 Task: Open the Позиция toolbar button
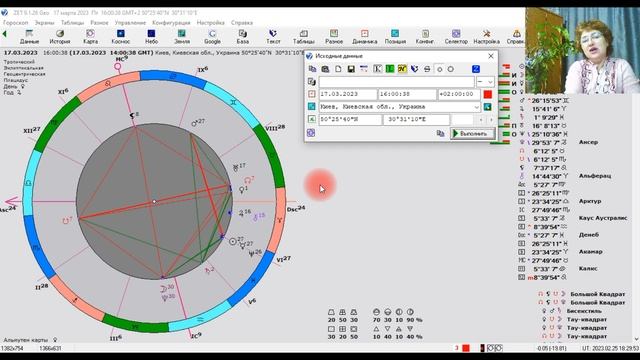click(395, 36)
